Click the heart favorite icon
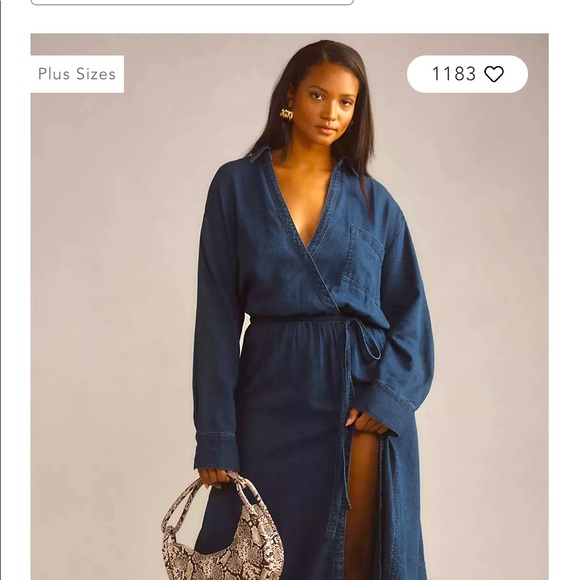 [494, 74]
